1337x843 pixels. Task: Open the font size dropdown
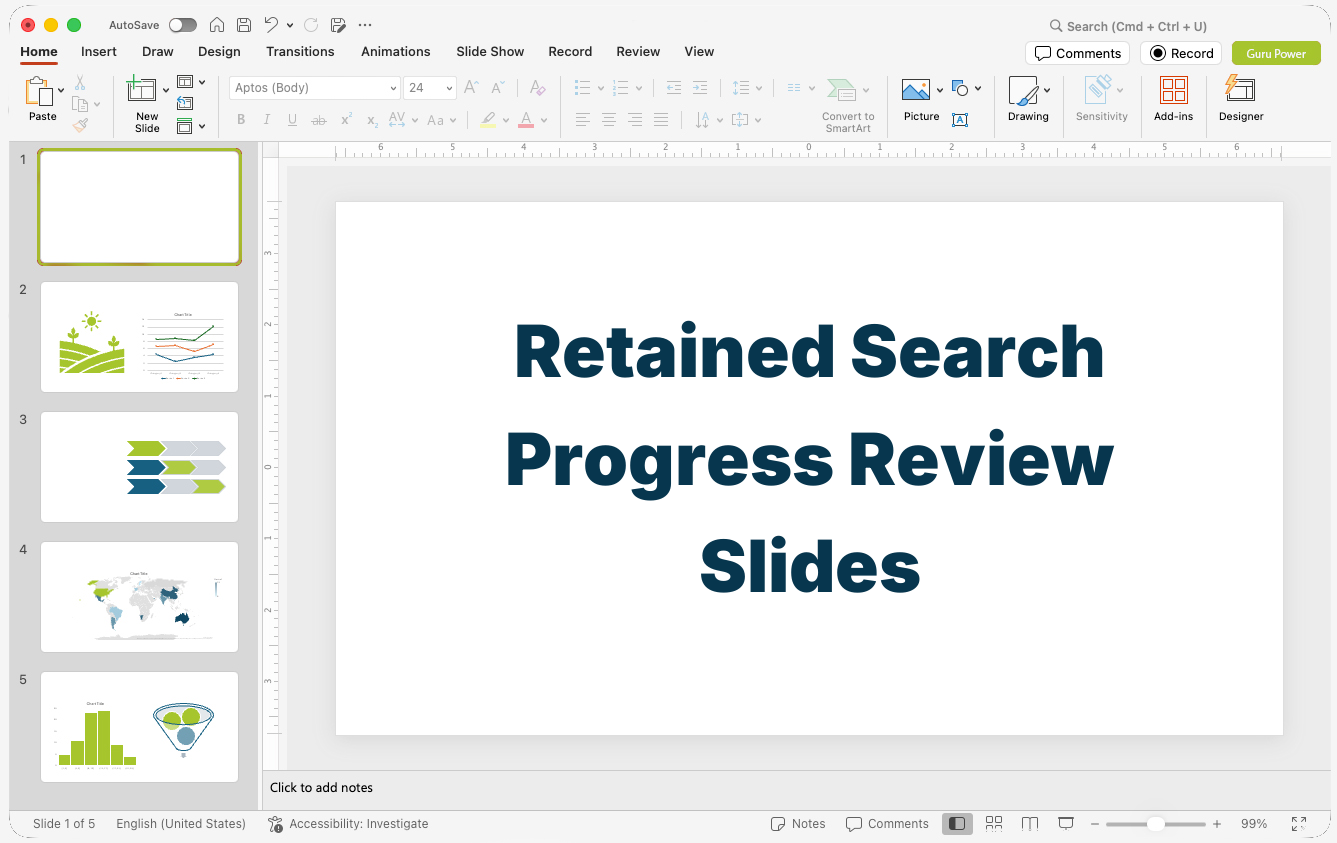click(449, 88)
